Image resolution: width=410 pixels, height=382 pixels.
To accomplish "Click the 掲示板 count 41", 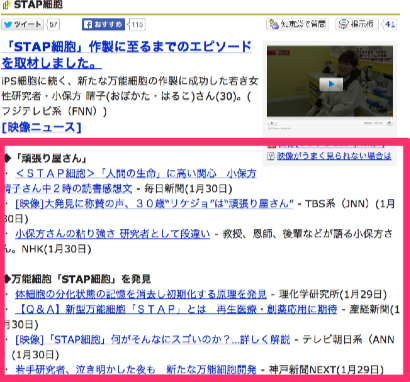I will pyautogui.click(x=389, y=24).
